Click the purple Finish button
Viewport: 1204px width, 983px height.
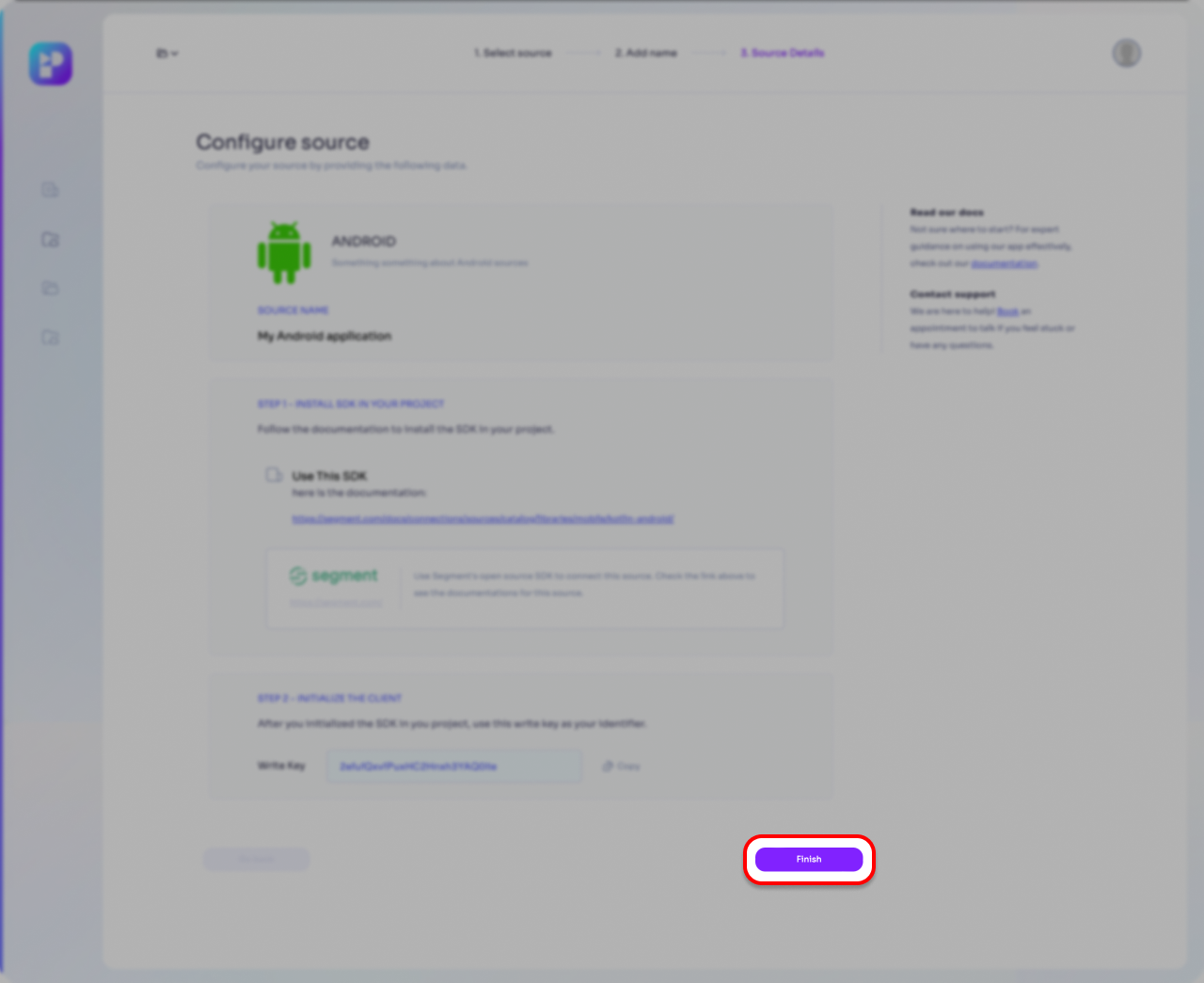(808, 859)
